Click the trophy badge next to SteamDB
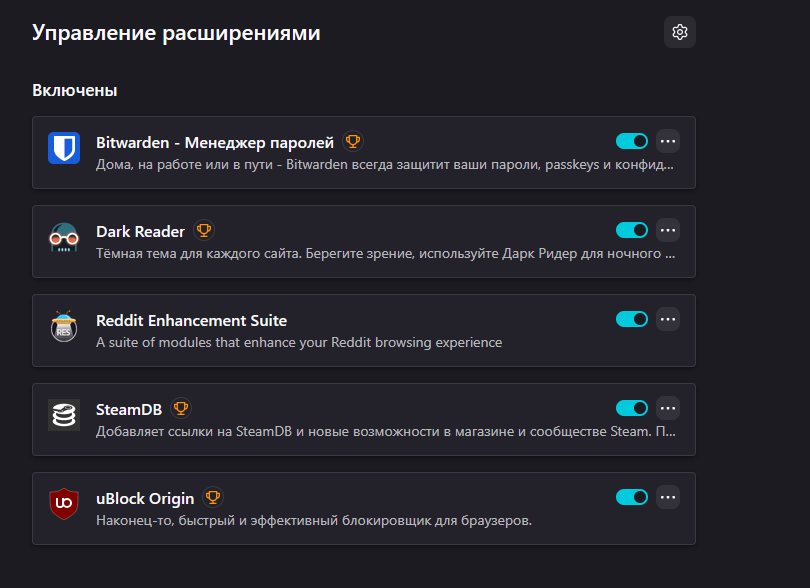 point(181,408)
